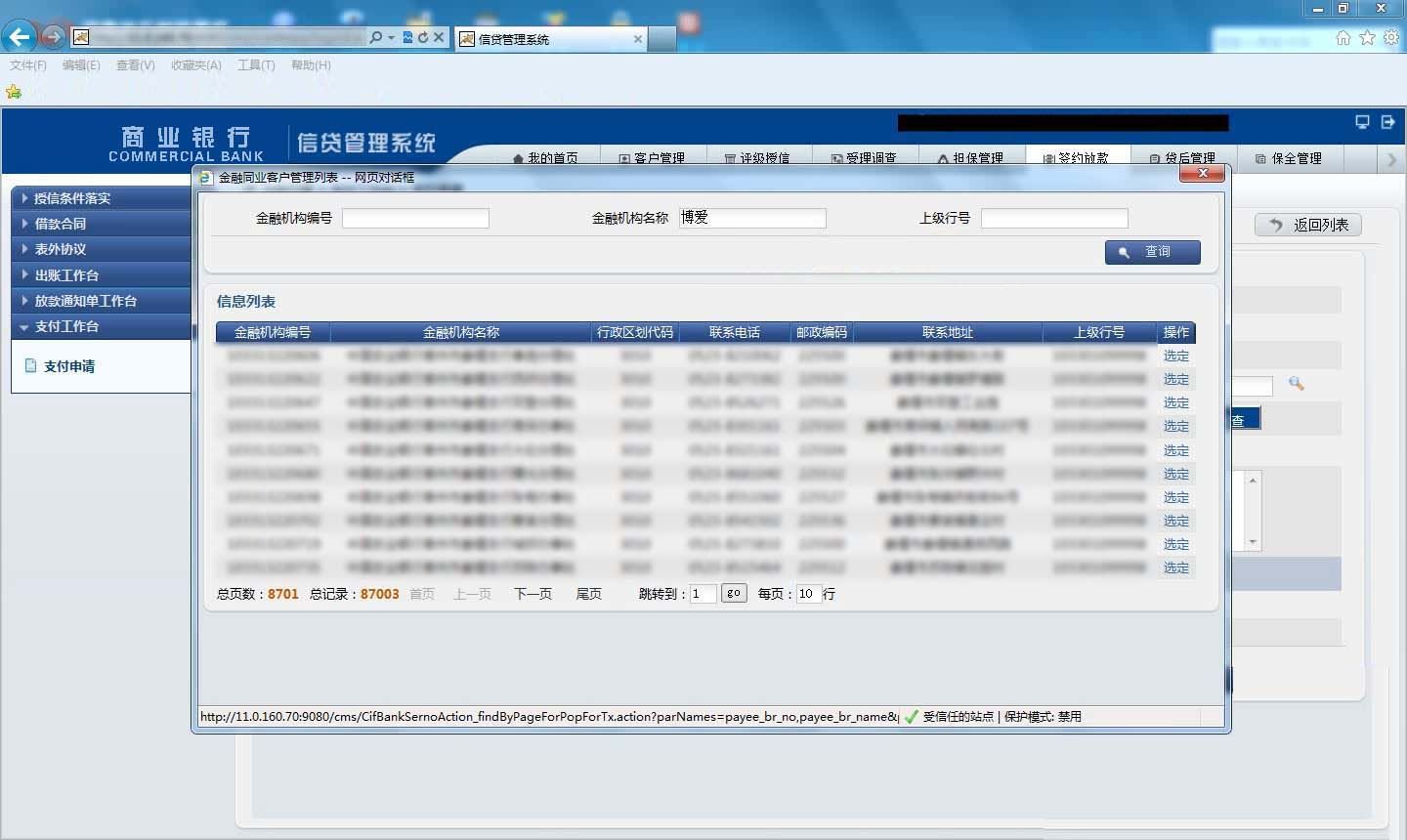Image resolution: width=1407 pixels, height=840 pixels.
Task: Open the 文件(F) menu
Action: pos(28,65)
